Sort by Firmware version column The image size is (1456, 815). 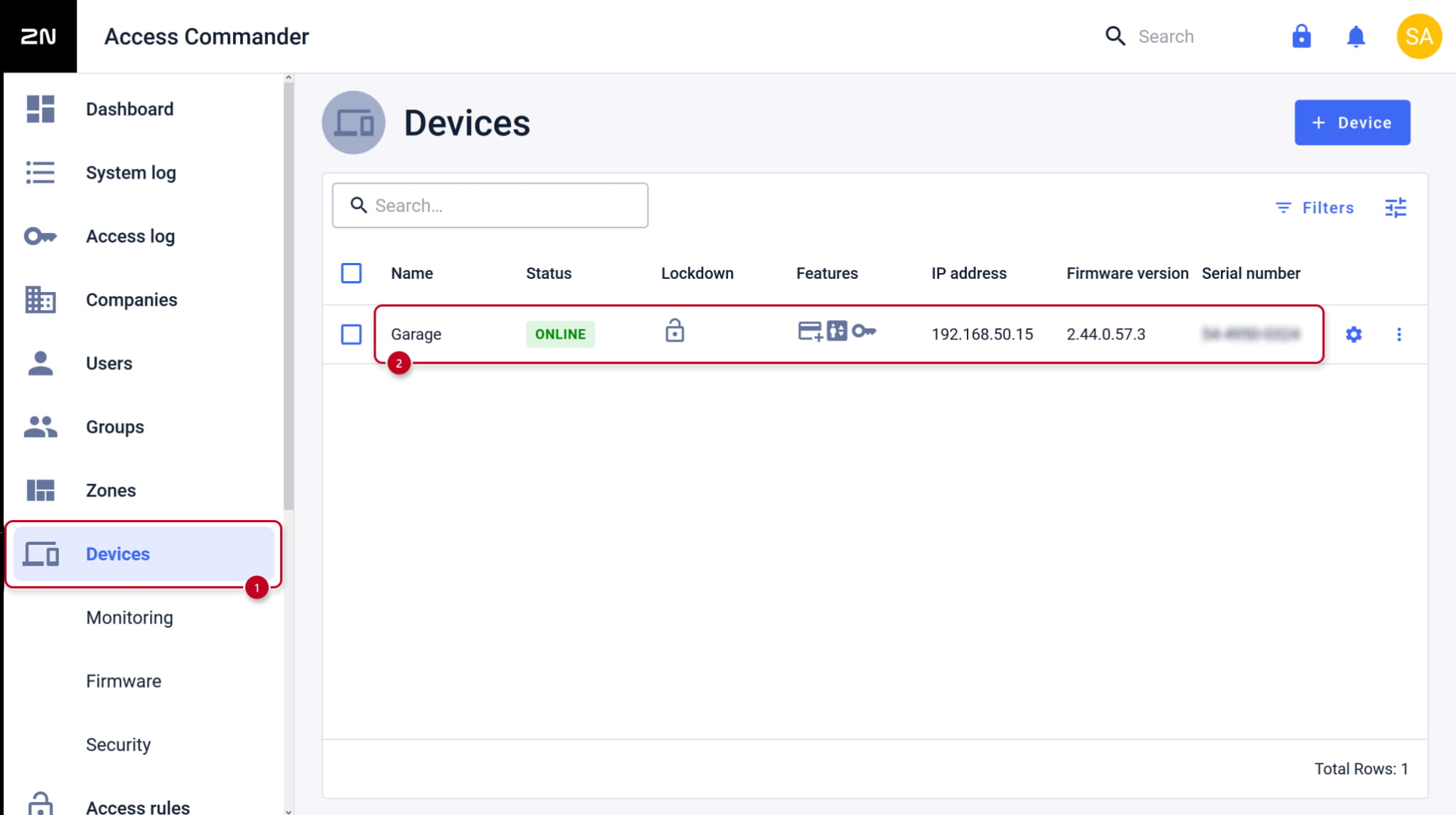pyautogui.click(x=1128, y=273)
